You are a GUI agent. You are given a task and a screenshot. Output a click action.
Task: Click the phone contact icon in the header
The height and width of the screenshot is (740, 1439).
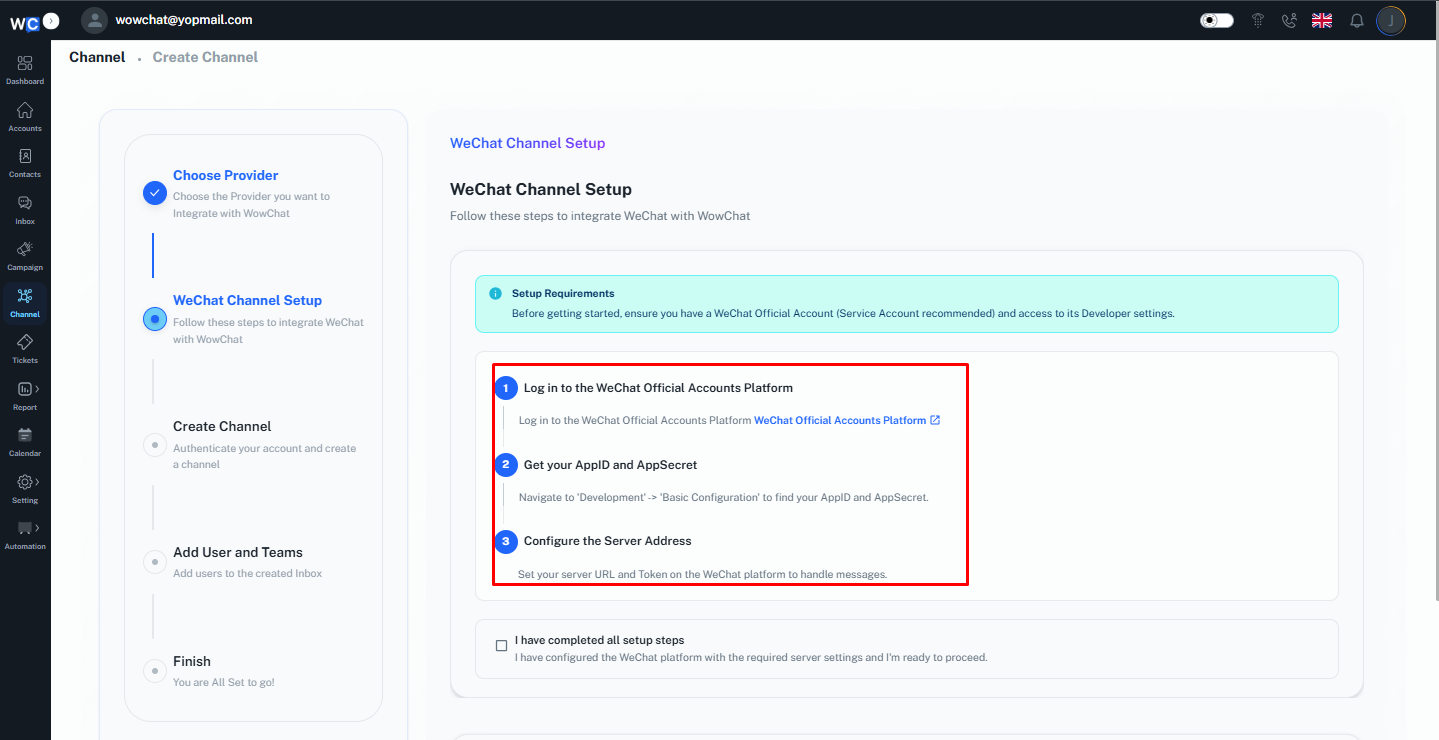coord(1289,20)
